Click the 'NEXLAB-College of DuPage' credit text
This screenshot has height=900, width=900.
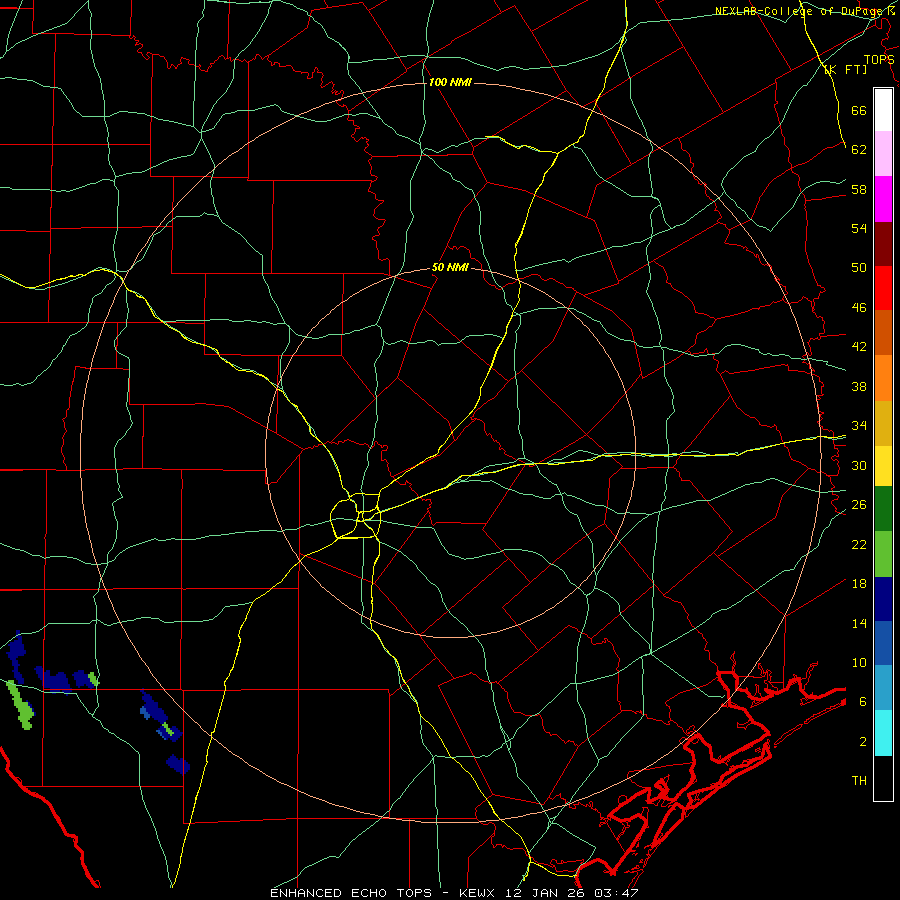pyautogui.click(x=800, y=11)
